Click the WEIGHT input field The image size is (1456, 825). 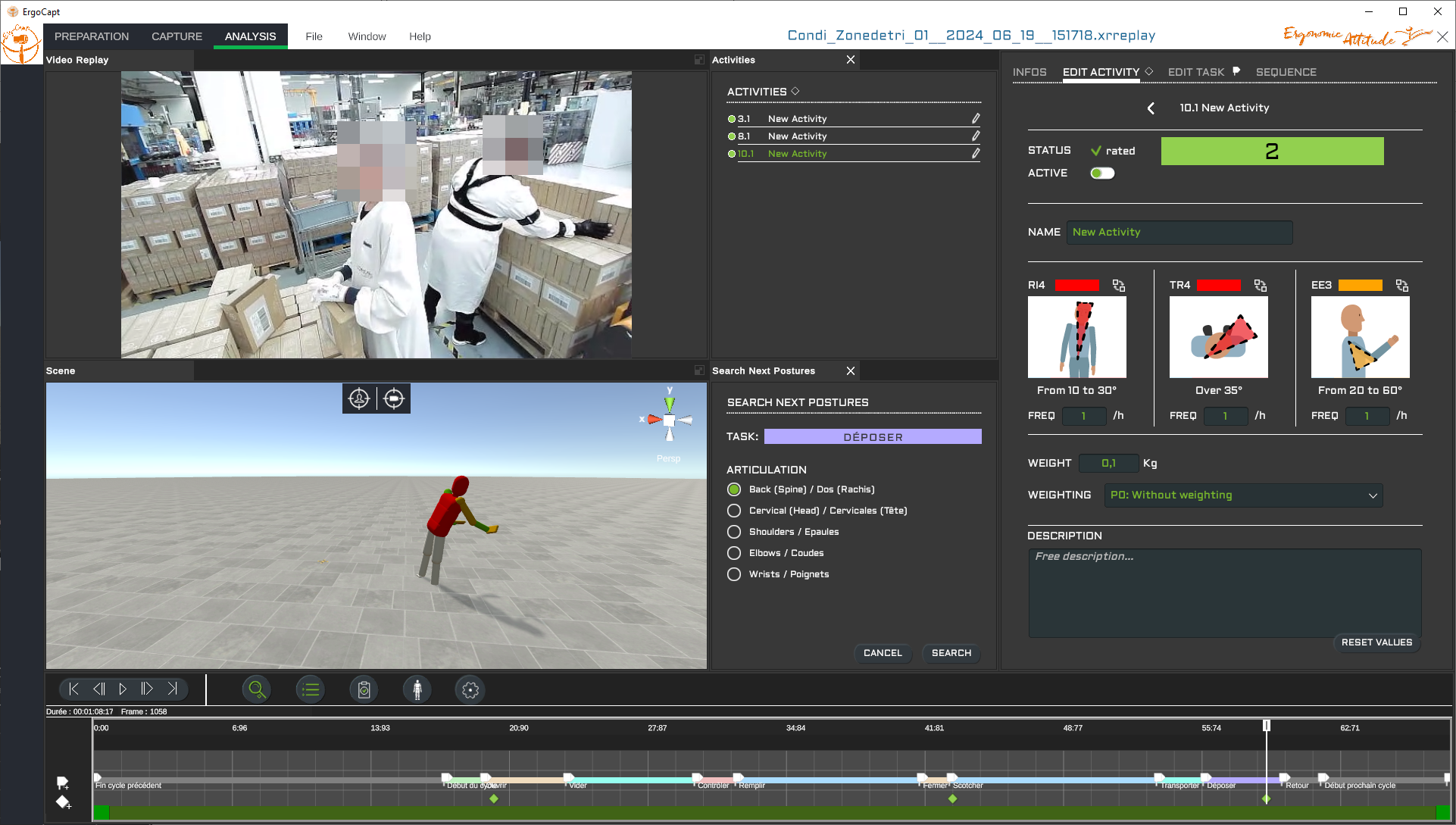(1108, 463)
